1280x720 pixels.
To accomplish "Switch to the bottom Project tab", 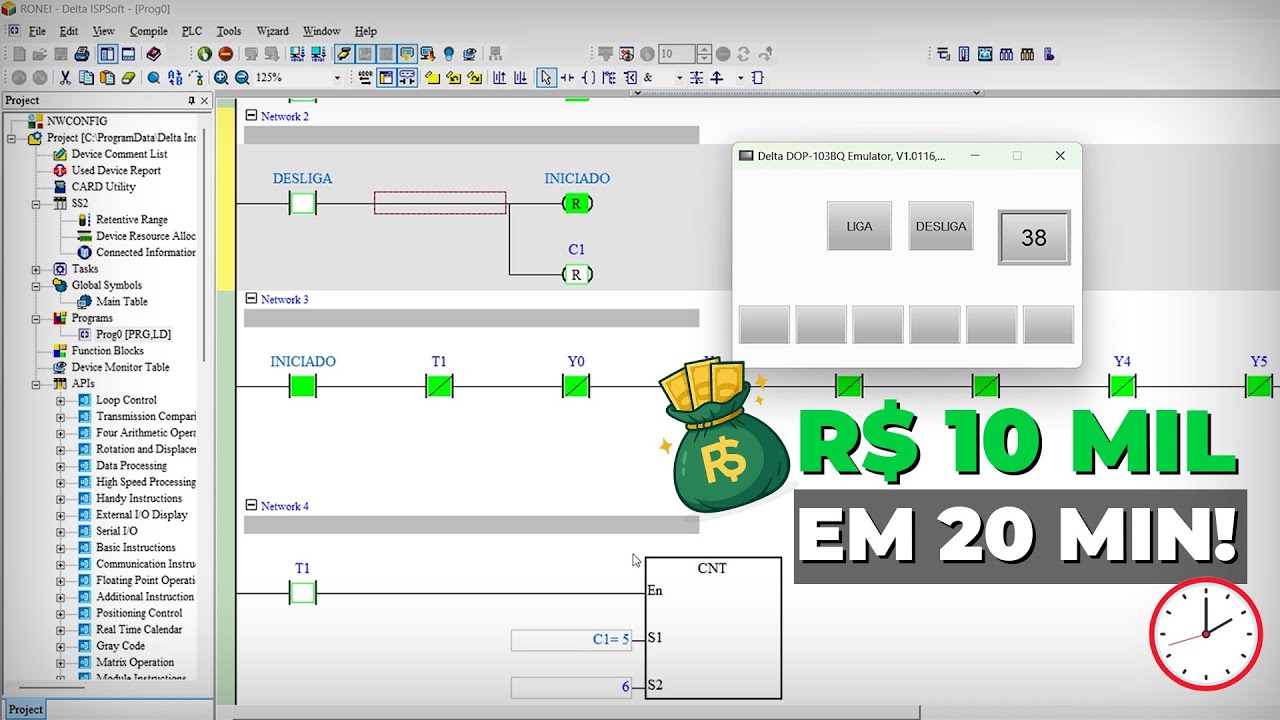I will [25, 709].
